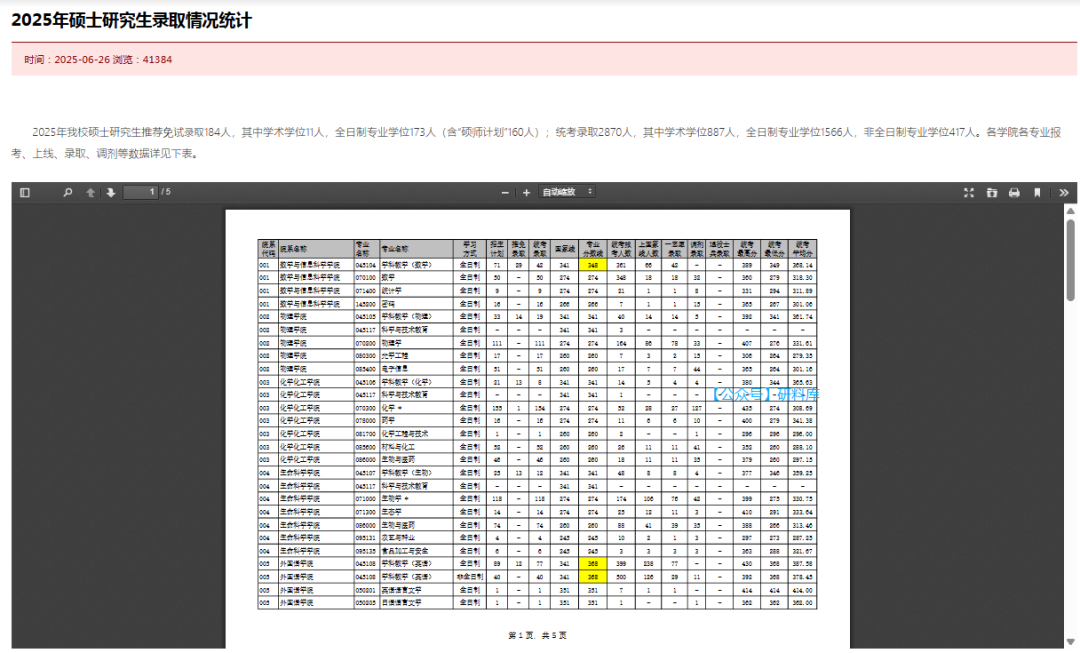Go to the next PDF page
Image resolution: width=1080 pixels, height=653 pixels.
coord(110,192)
